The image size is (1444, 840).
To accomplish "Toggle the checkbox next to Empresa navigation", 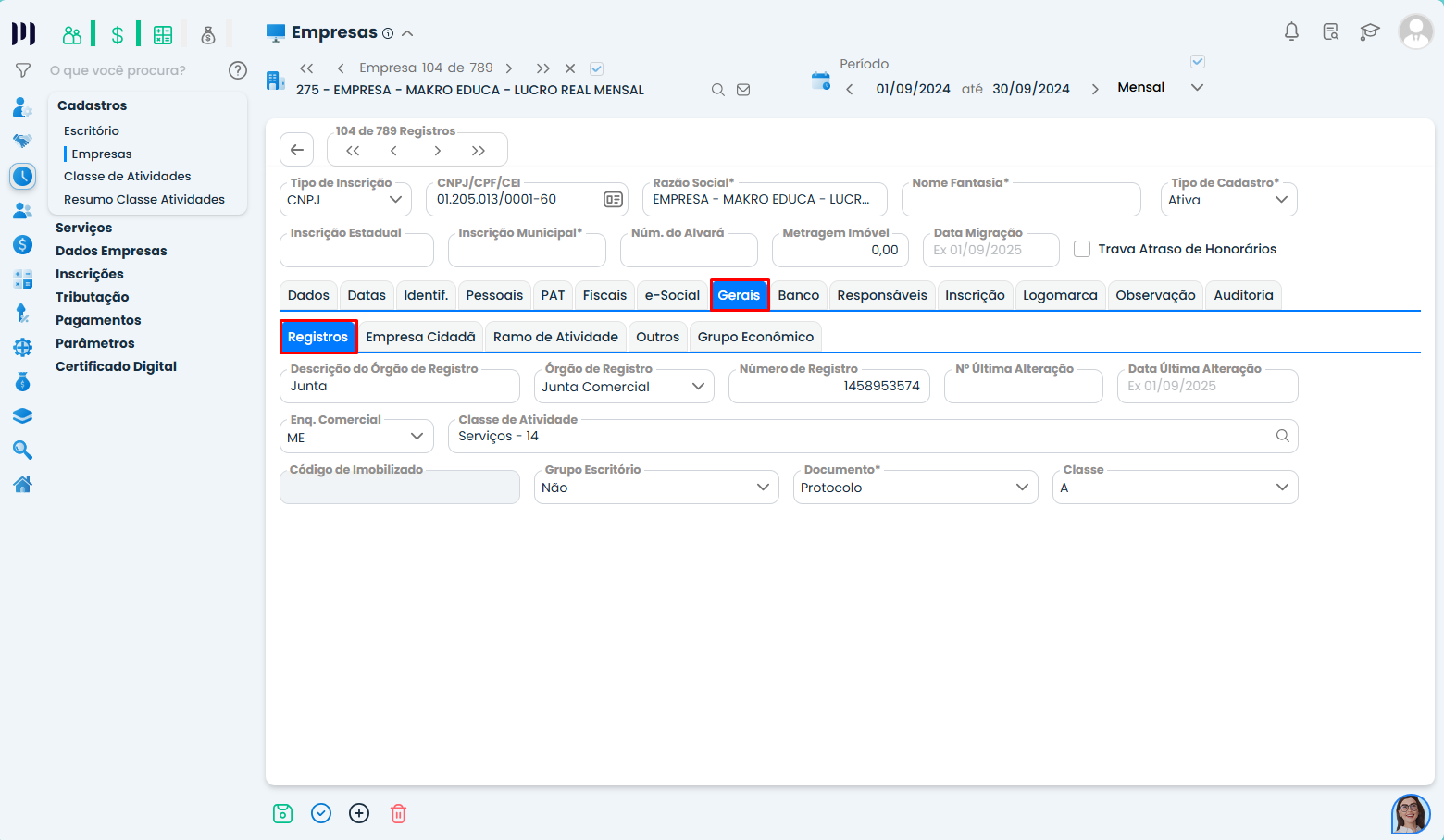I will click(x=597, y=68).
